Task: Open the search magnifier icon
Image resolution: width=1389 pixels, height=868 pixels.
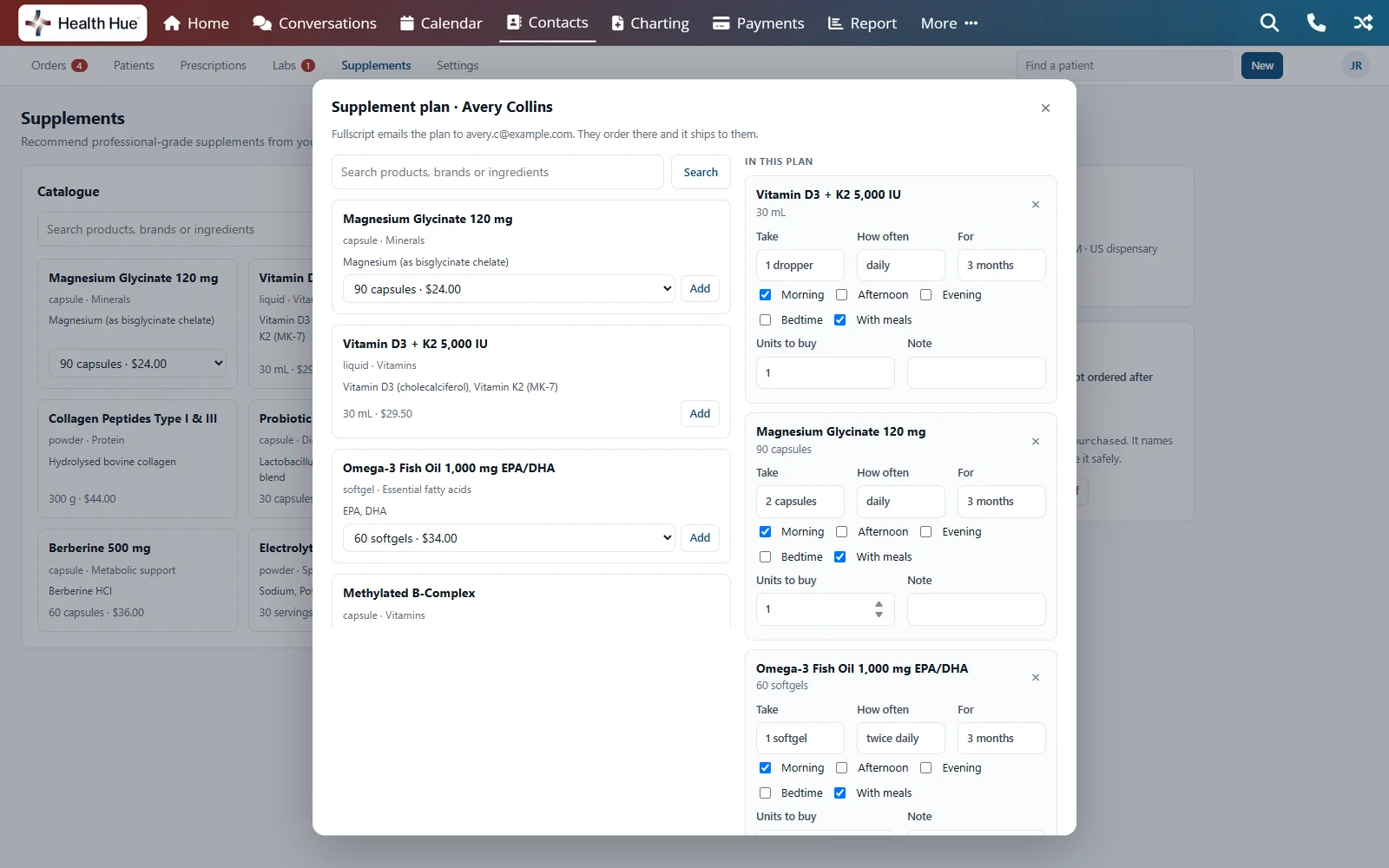Action: (x=1269, y=23)
